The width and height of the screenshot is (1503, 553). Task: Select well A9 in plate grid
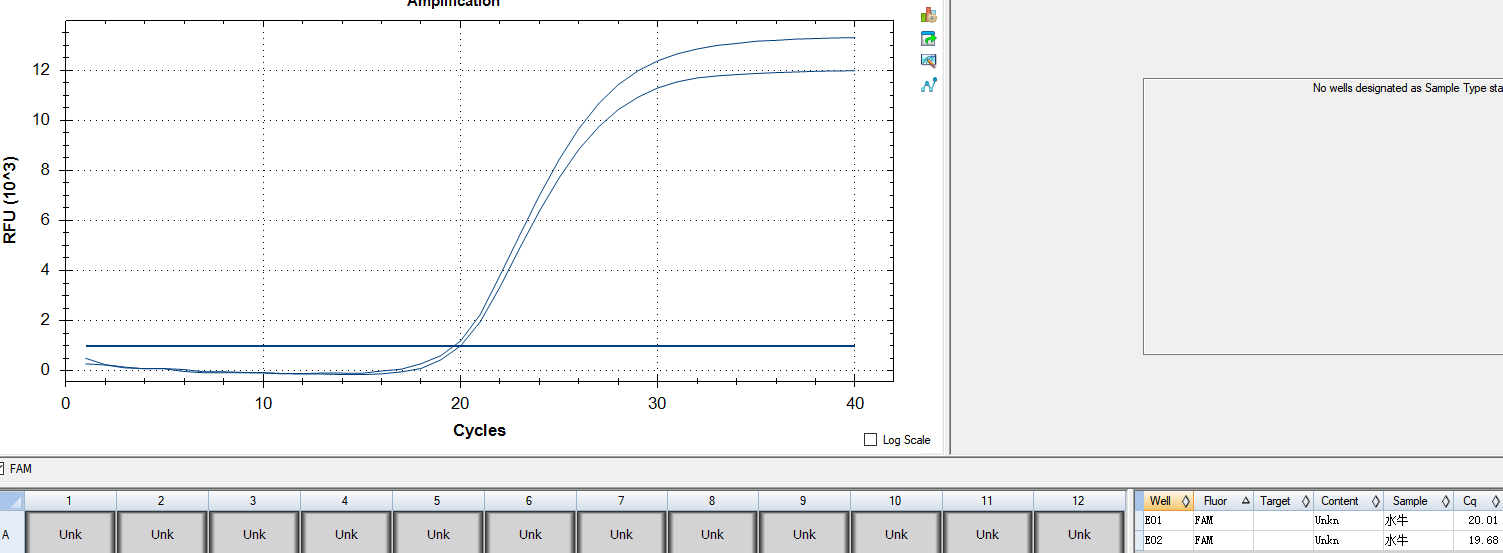pos(804,532)
